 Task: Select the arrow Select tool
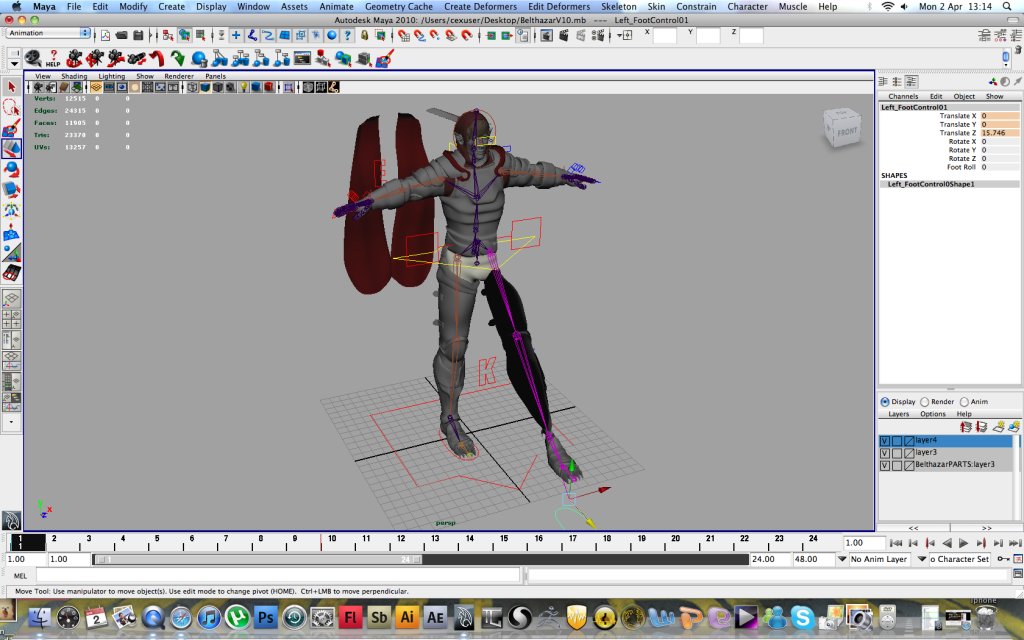tap(11, 87)
